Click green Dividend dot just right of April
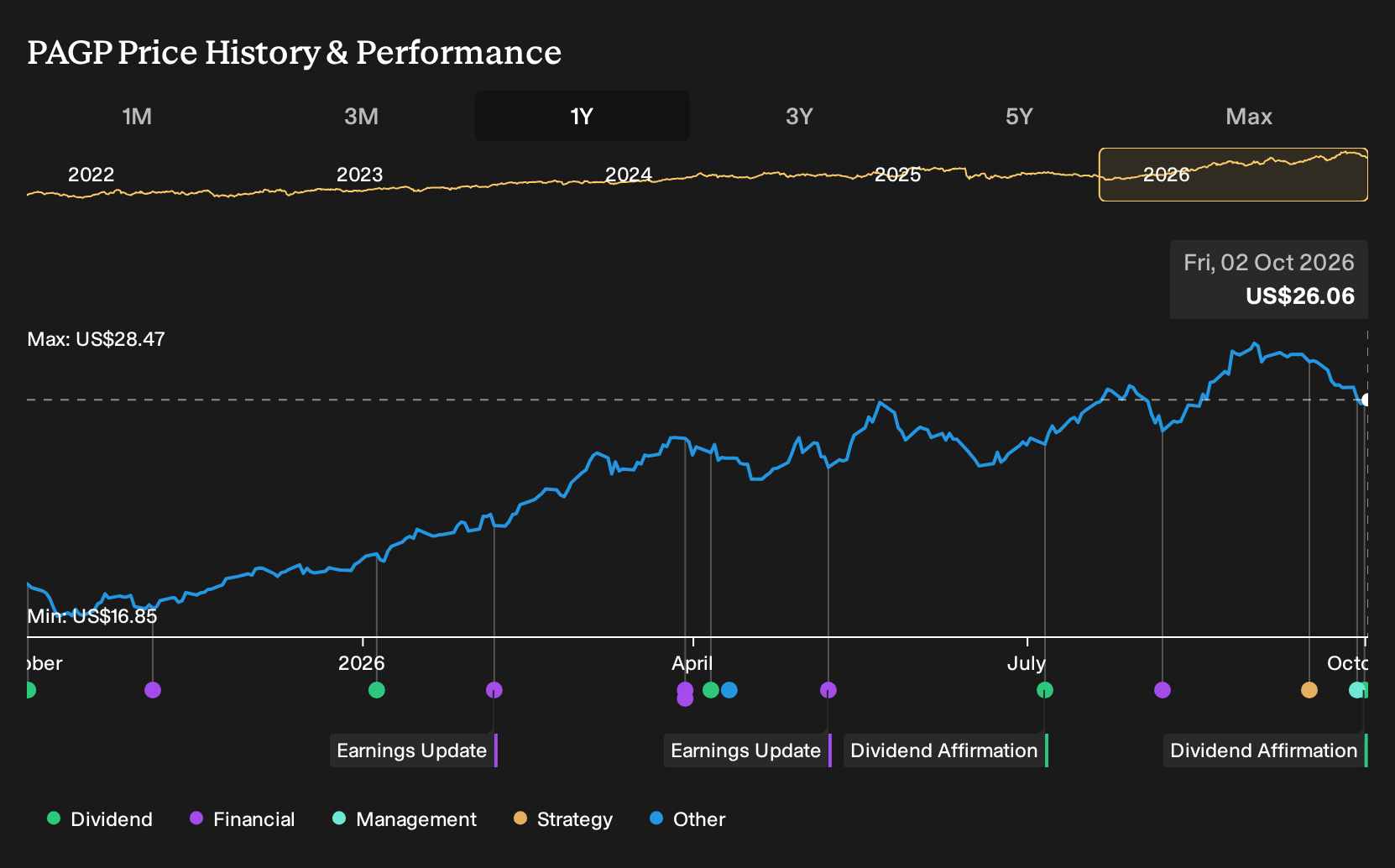Screen dimensions: 1395x868 click(x=711, y=690)
